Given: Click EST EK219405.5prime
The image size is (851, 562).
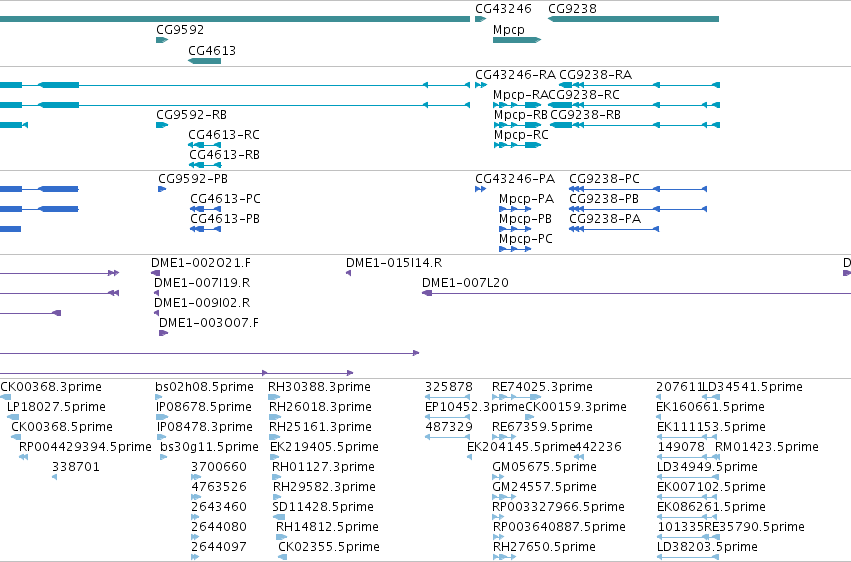Looking at the screenshot, I should click(x=324, y=448).
